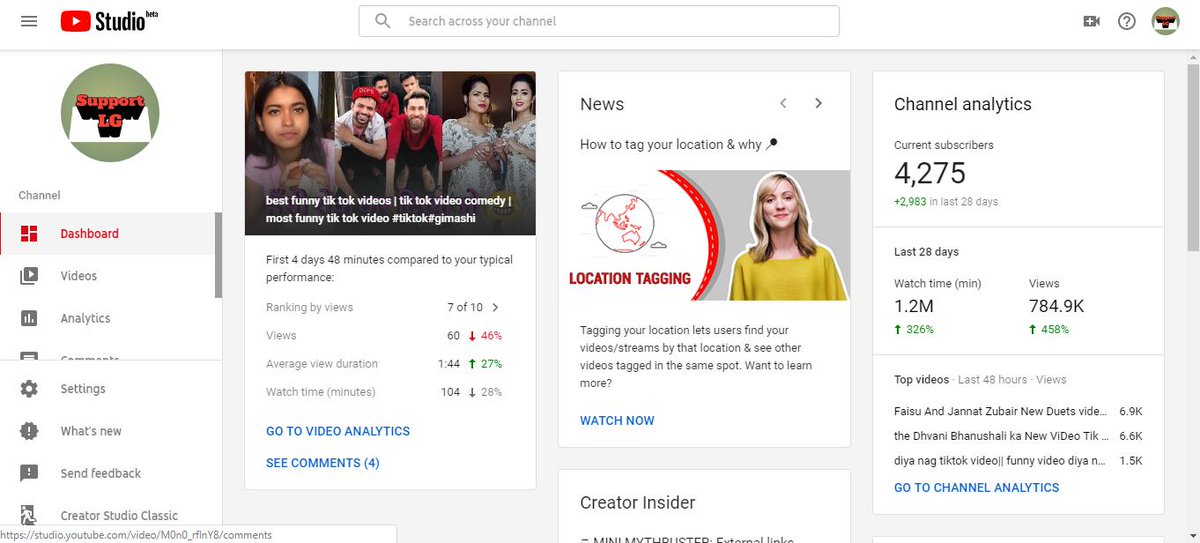
Task: Click GO TO CHANNEL ANALYTICS link
Action: [x=976, y=487]
